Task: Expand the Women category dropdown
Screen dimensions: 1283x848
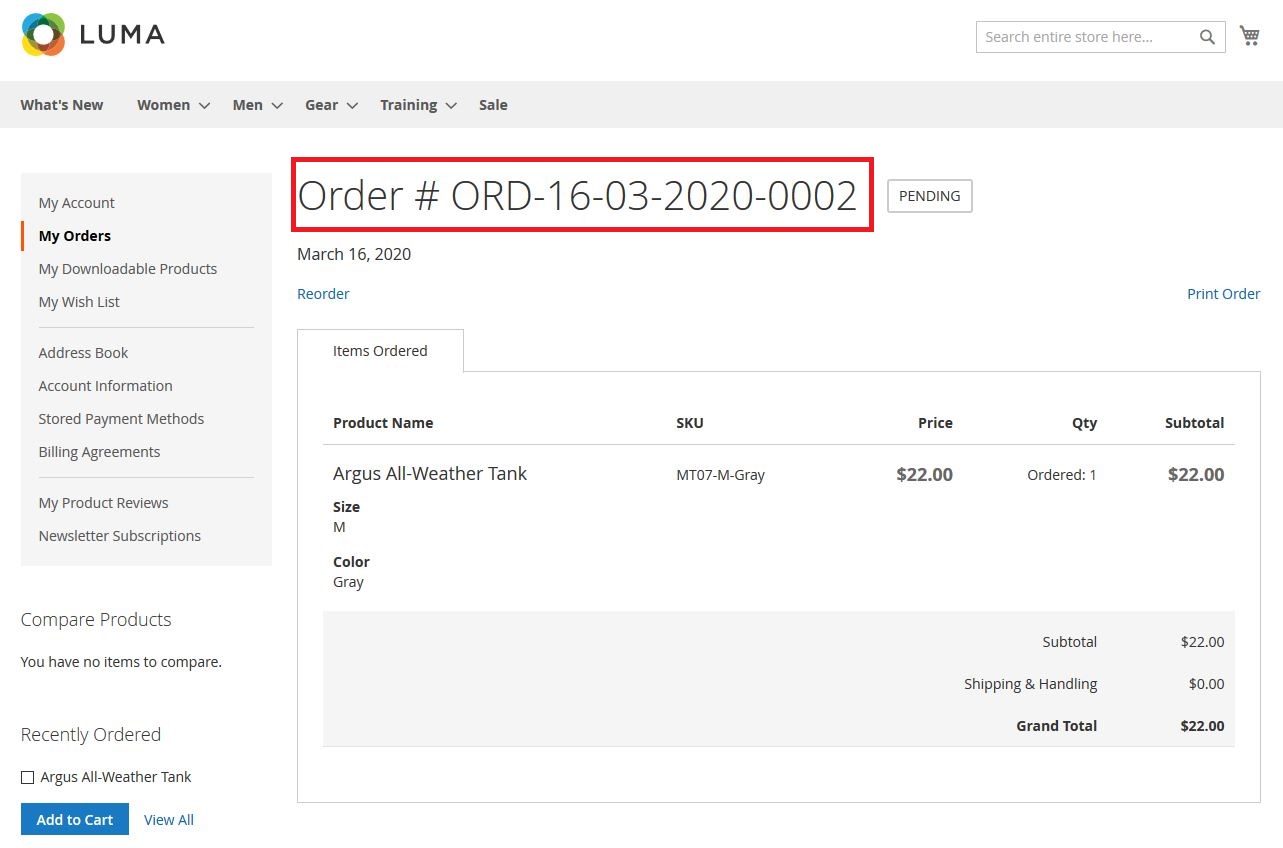Action: point(163,104)
